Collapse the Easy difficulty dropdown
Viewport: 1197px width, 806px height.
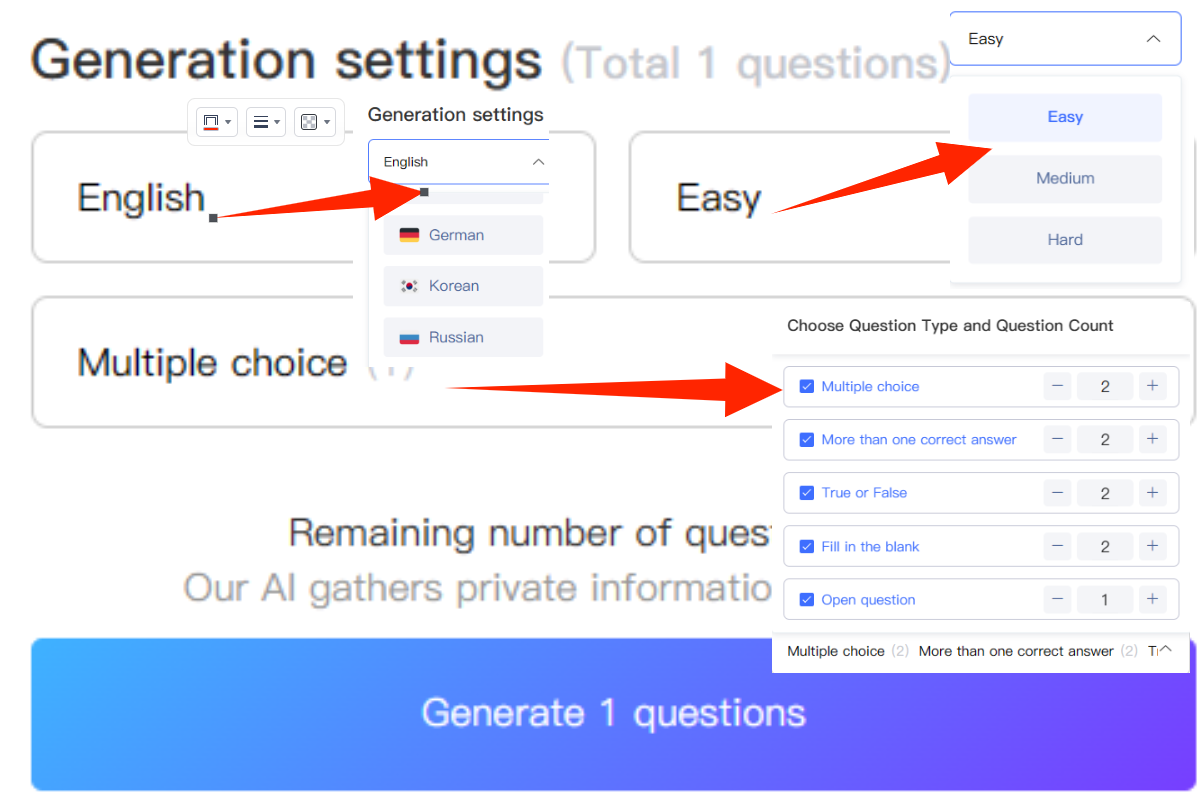coord(1153,39)
